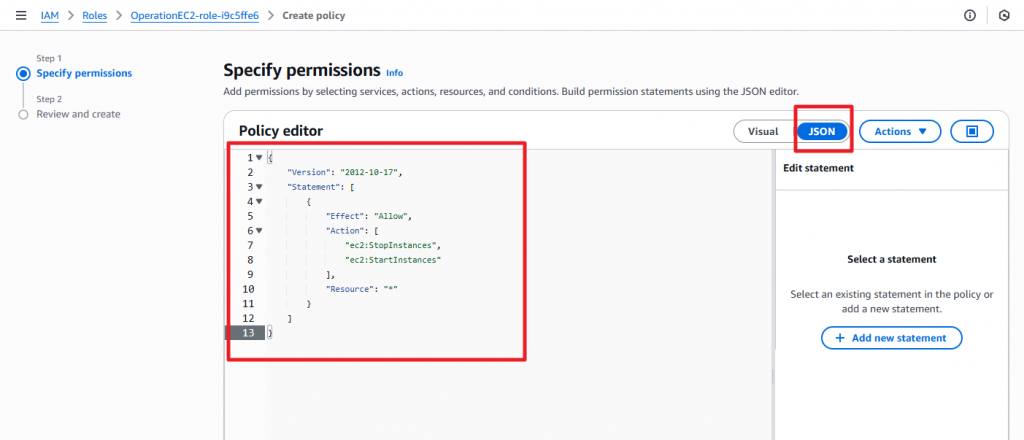Collapse the Action array on line 6
This screenshot has width=1024, height=440.
point(259,230)
